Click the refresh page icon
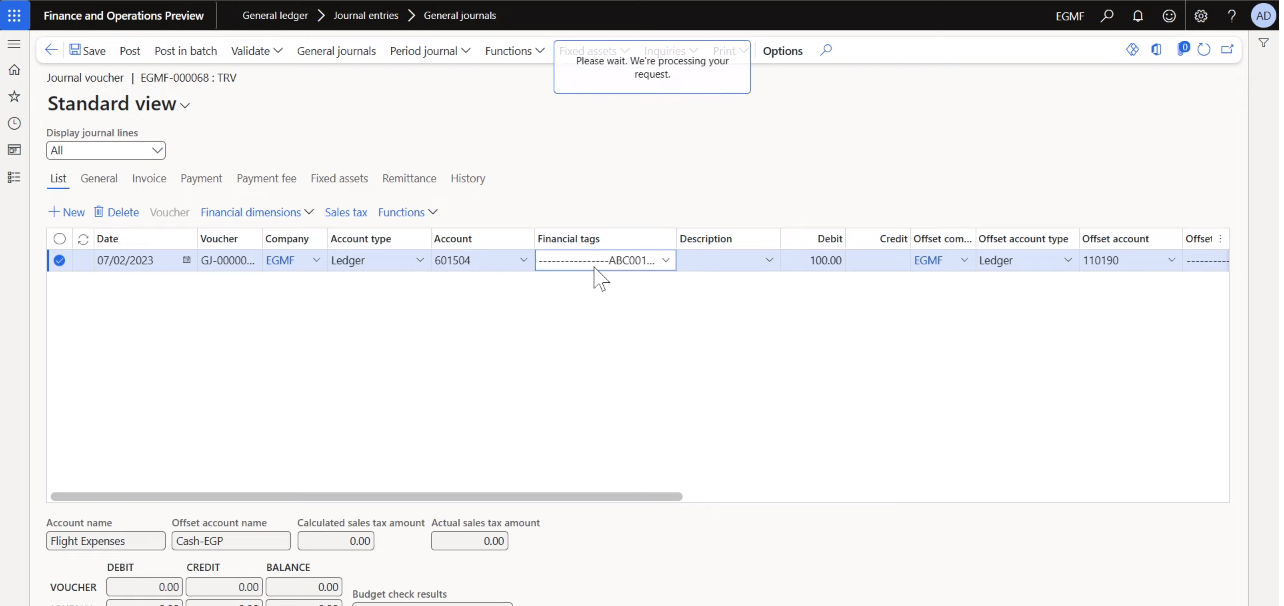 click(1204, 50)
